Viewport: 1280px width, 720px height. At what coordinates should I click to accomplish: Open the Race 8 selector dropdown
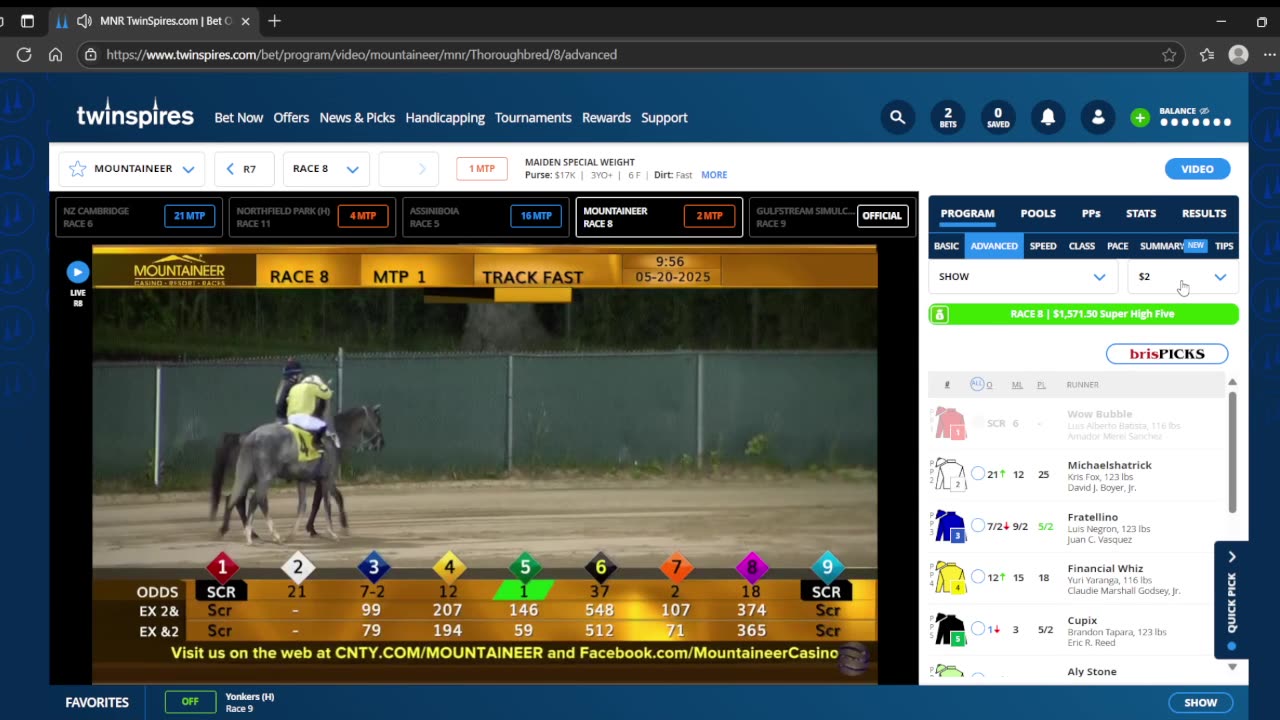click(326, 169)
